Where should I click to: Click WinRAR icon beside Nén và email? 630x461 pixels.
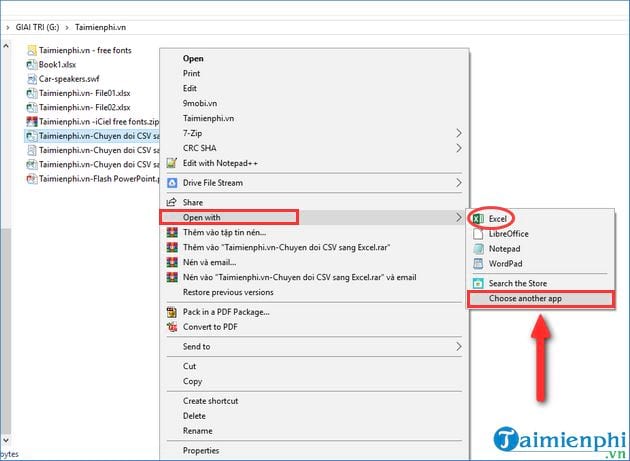tap(172, 262)
